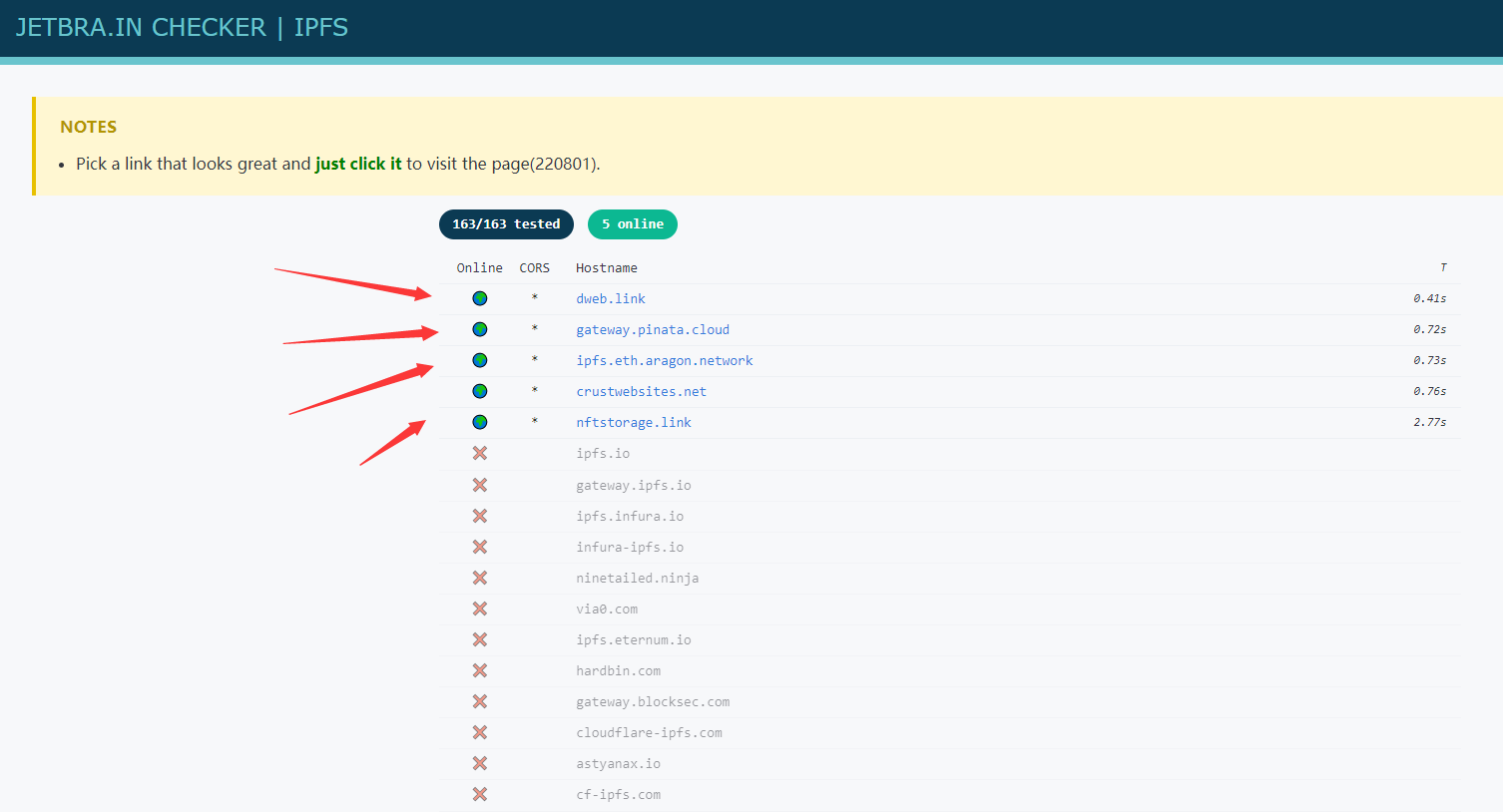Click the gateway.blocksec.com hostname
Screen dimensions: 1503x812
[653, 701]
